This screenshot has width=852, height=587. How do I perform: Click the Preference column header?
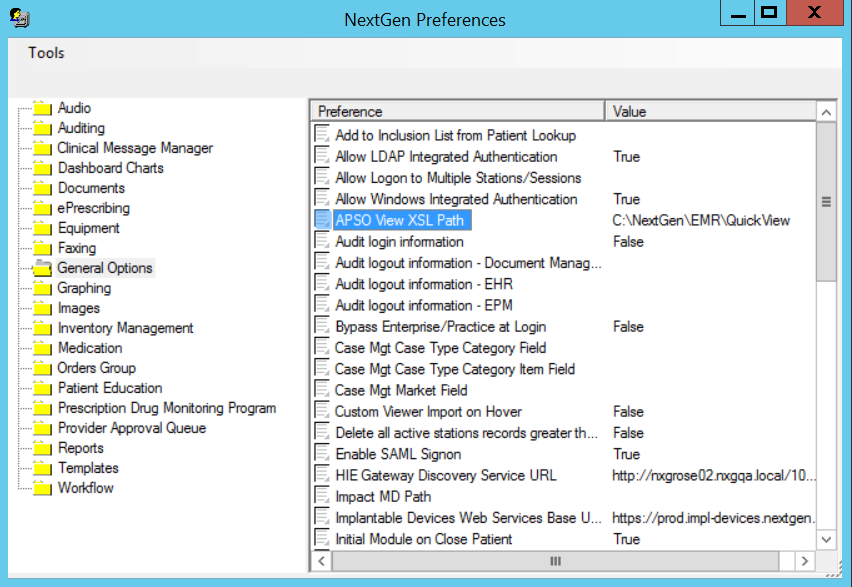click(458, 111)
